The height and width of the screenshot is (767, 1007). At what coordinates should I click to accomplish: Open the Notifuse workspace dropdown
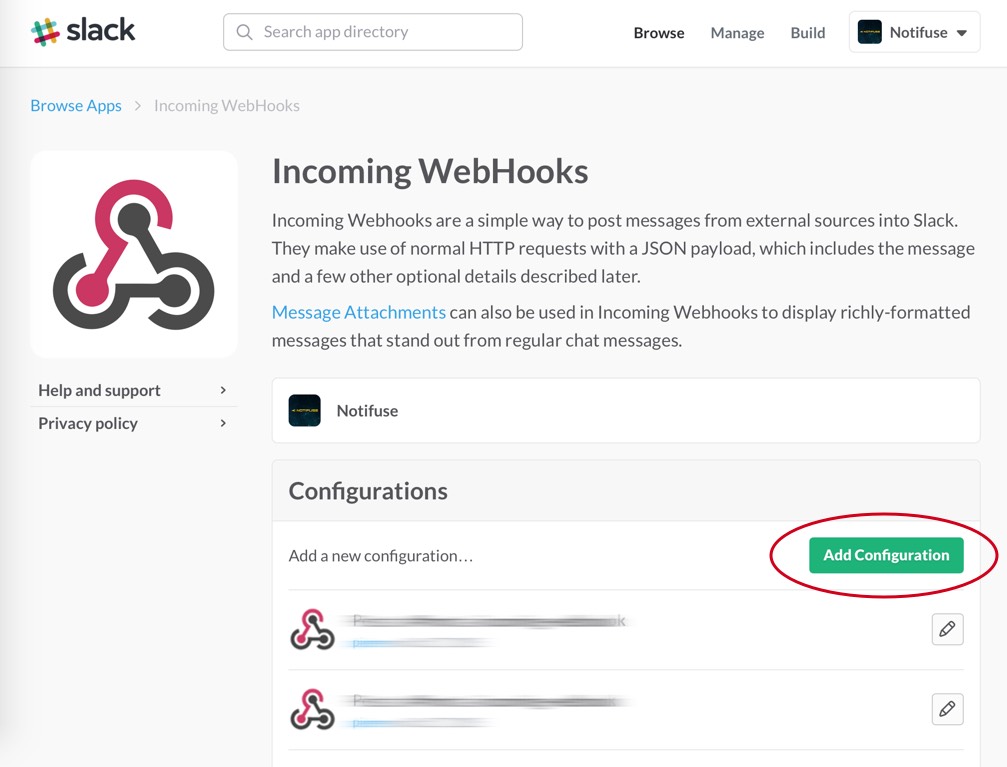[915, 32]
